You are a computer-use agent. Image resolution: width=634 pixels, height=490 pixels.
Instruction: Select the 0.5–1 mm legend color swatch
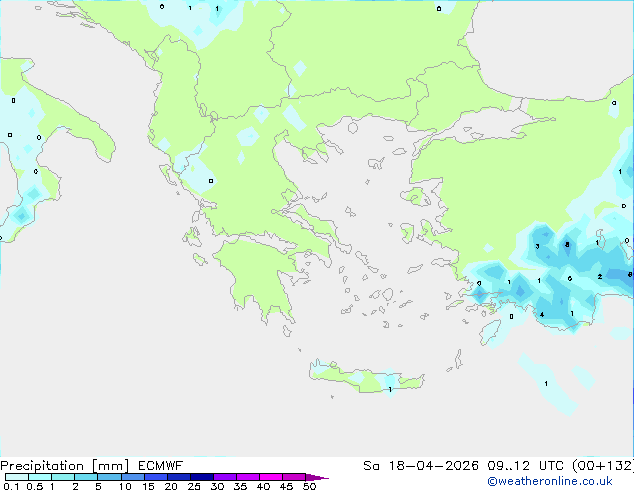point(40,477)
